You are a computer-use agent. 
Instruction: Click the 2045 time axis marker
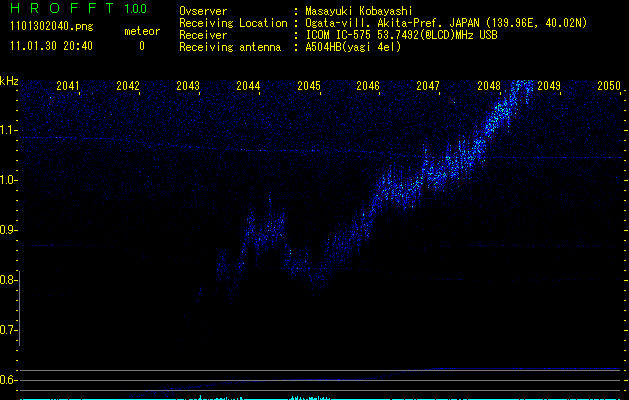pos(308,85)
